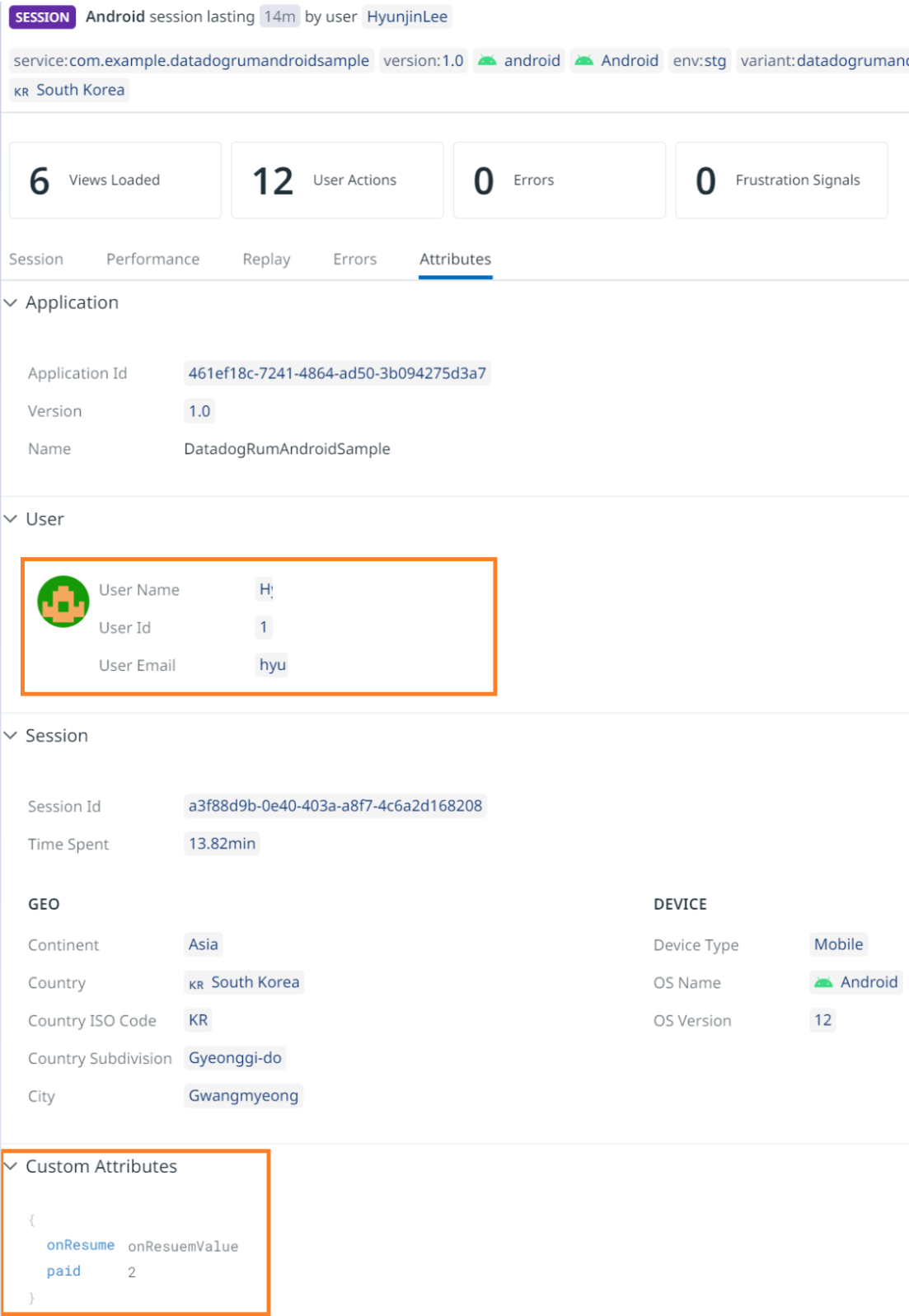Switch to the Session tab
The height and width of the screenshot is (1316, 909).
[x=36, y=260]
